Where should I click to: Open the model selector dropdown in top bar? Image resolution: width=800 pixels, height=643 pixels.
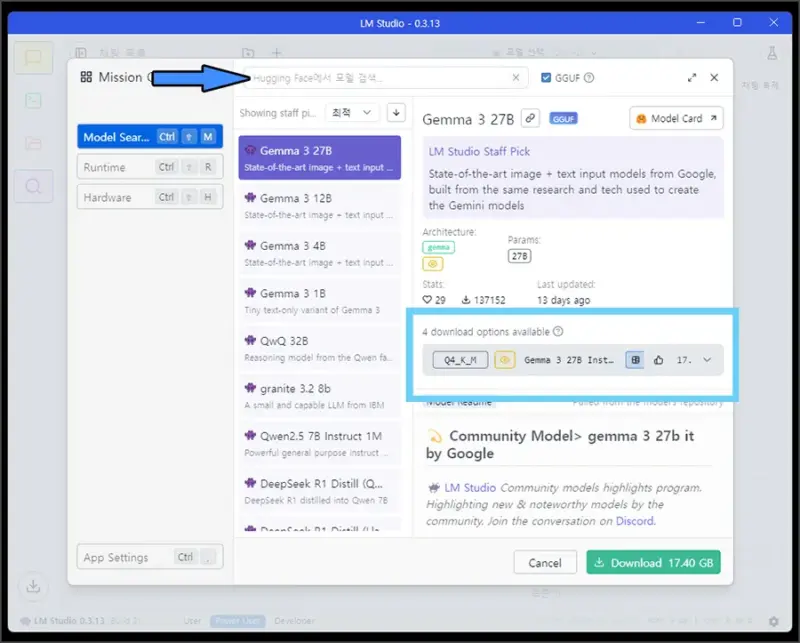pyautogui.click(x=544, y=53)
